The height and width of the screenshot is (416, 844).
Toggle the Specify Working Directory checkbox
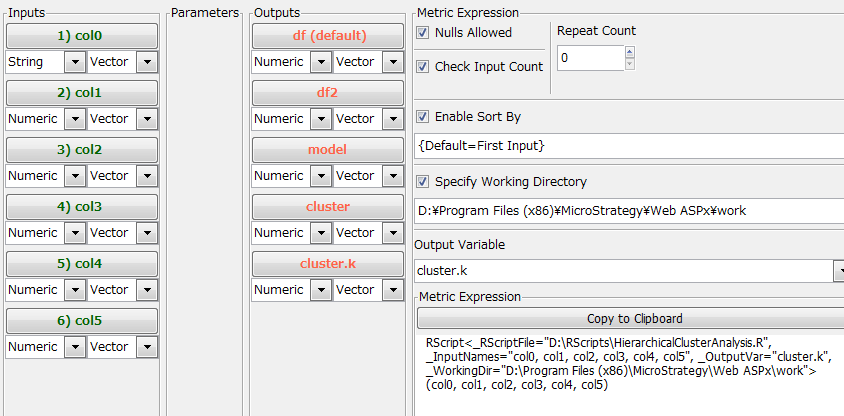tap(423, 182)
